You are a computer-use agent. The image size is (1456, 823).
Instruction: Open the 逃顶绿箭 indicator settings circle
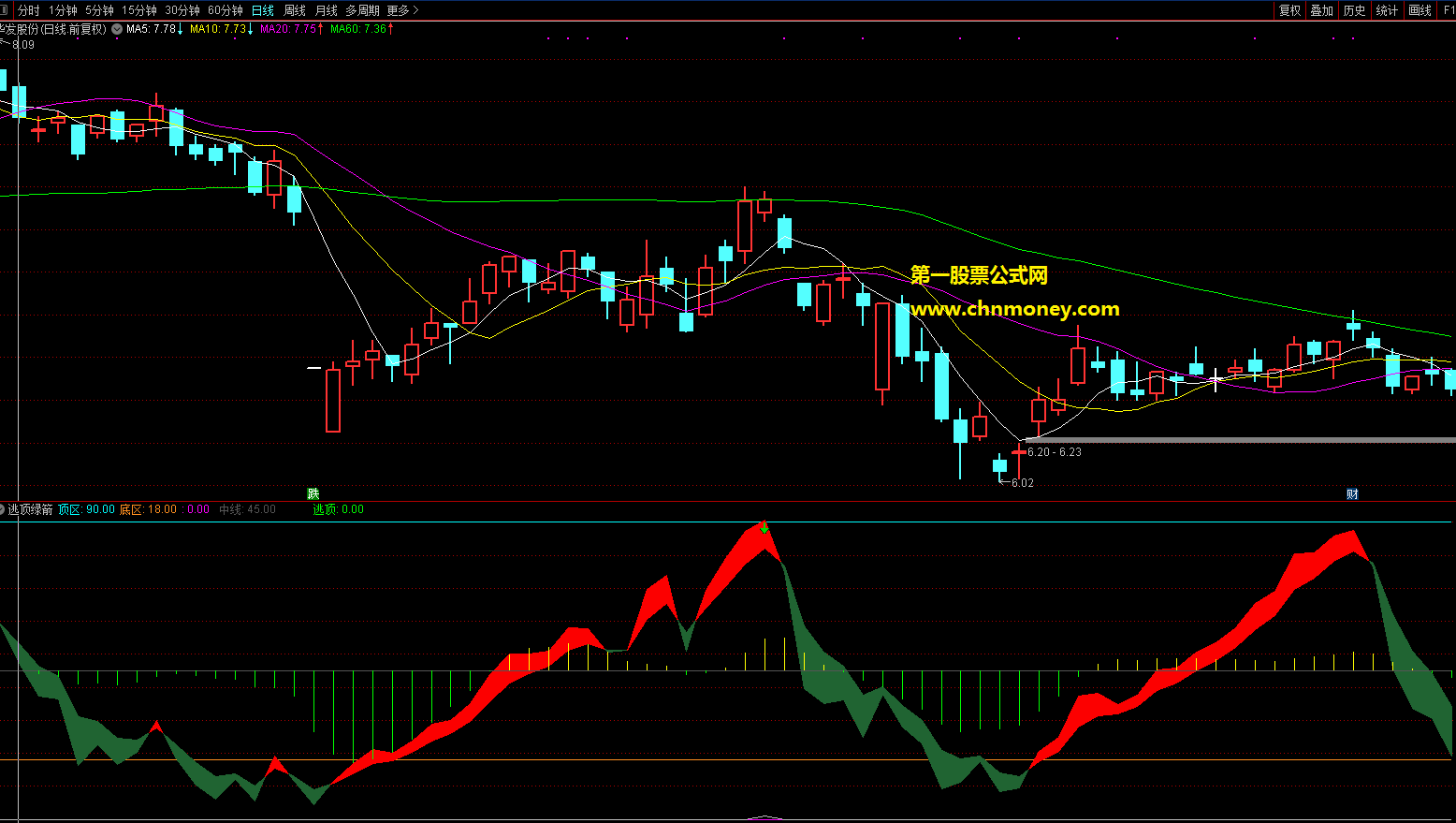[x=2, y=509]
